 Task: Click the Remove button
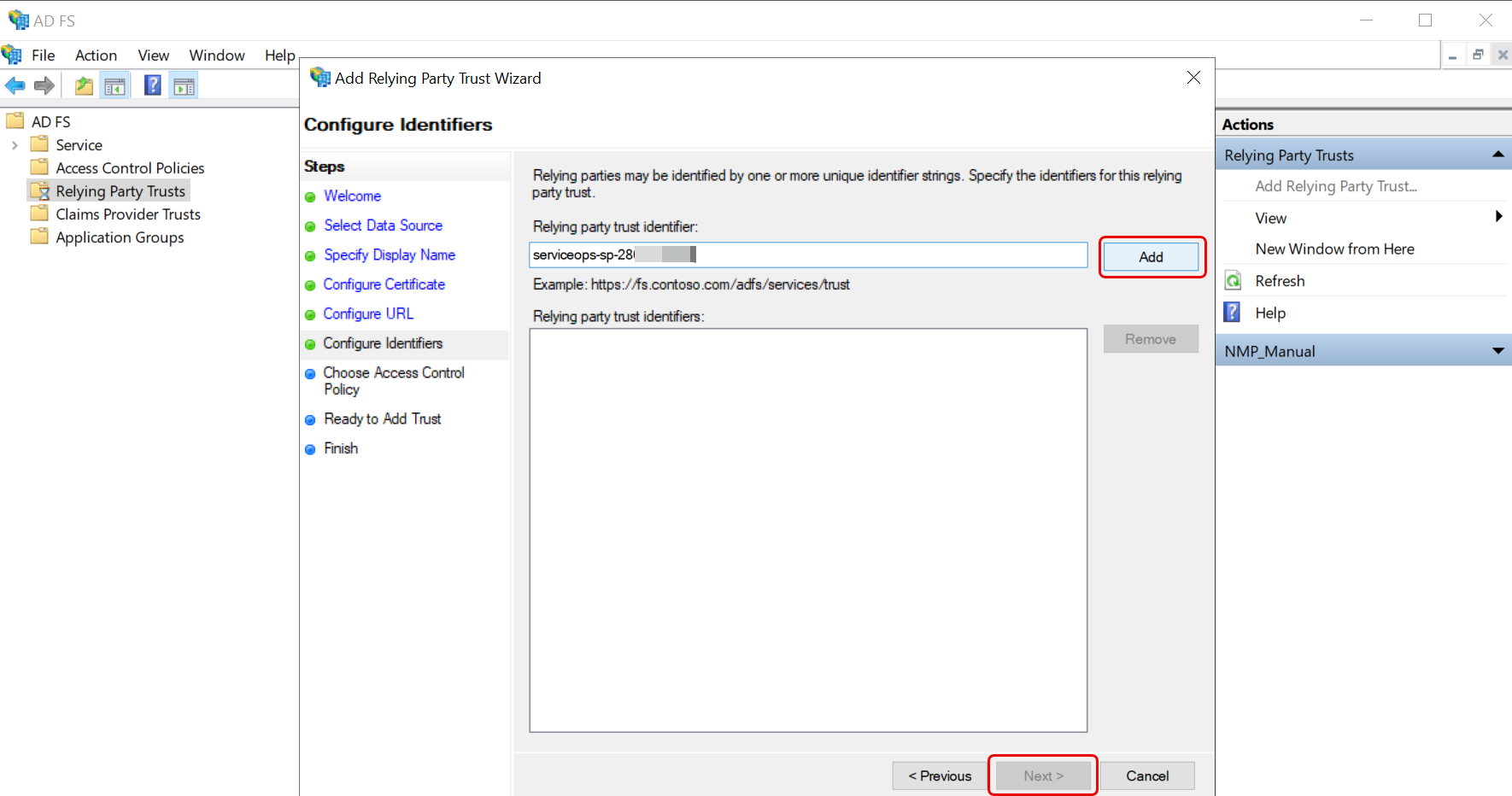(x=1151, y=339)
